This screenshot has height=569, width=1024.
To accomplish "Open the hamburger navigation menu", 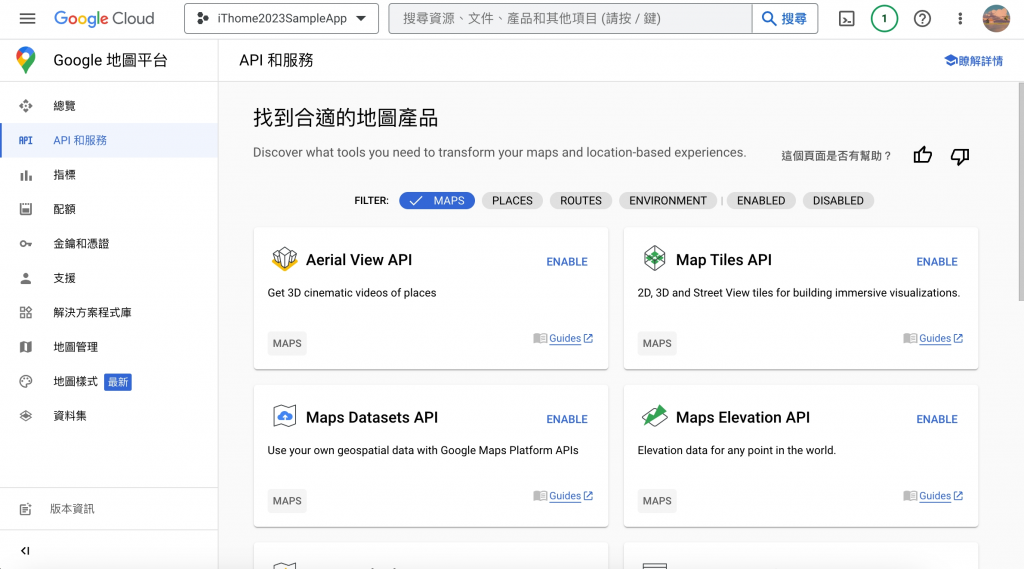I will [x=27, y=18].
